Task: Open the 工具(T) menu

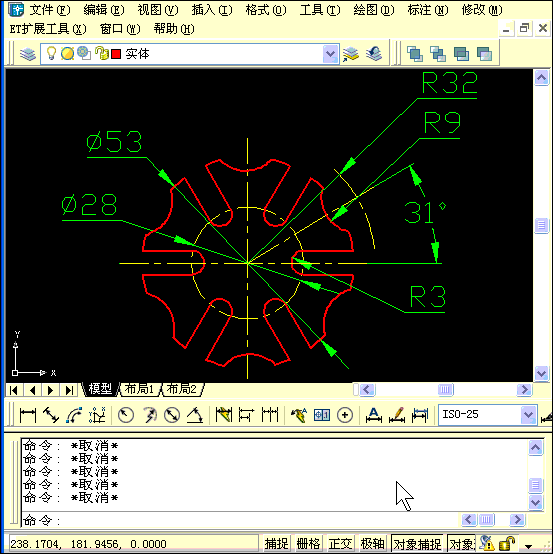Action: (x=320, y=10)
